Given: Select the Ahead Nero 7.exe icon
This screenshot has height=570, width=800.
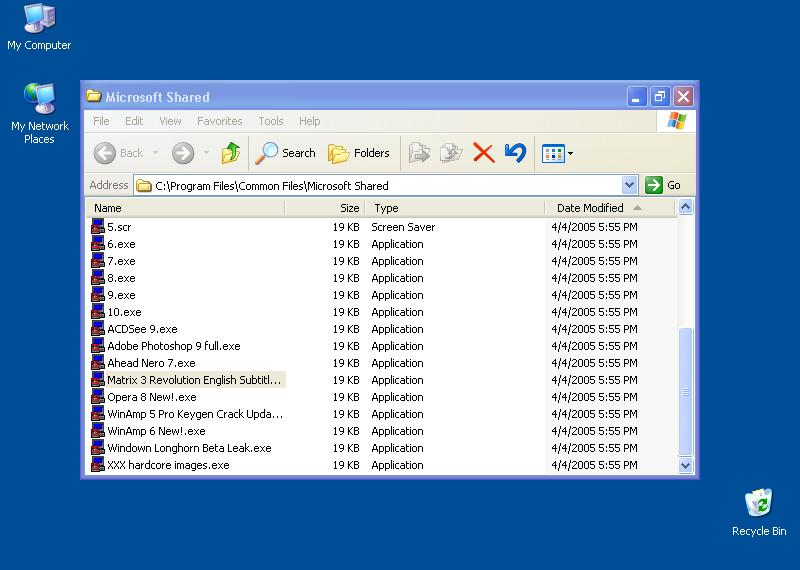Looking at the screenshot, I should 98,363.
